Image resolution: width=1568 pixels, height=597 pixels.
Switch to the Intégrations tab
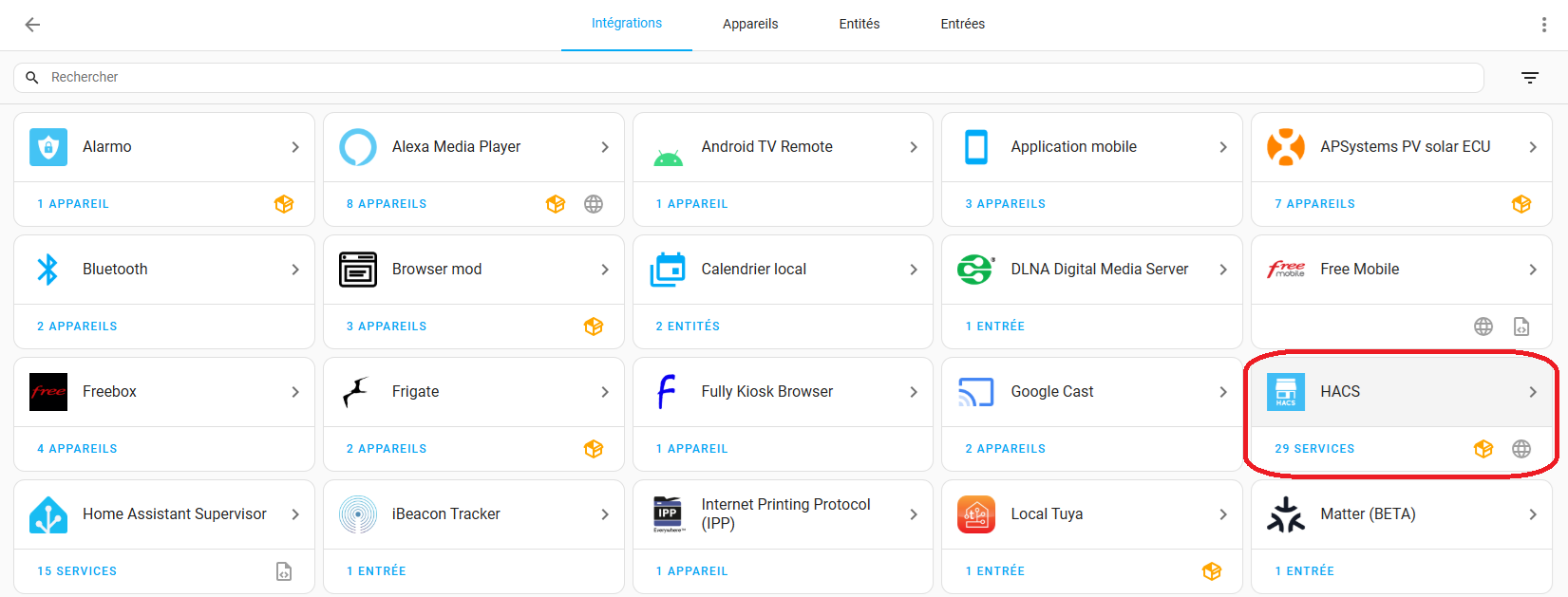pos(627,24)
